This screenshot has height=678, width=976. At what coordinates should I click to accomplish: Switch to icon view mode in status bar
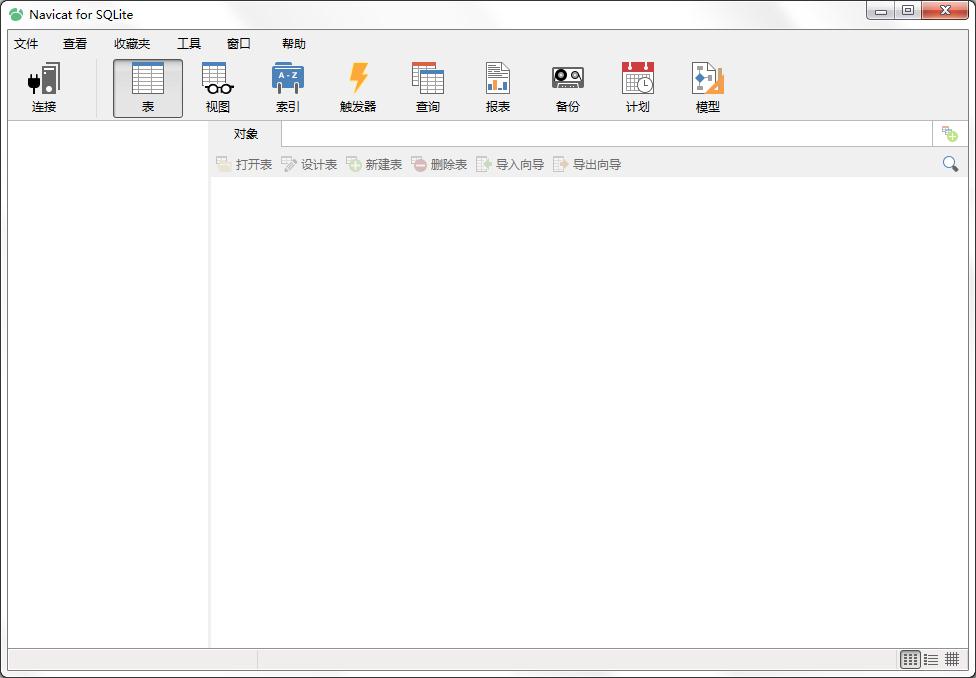pyautogui.click(x=910, y=659)
